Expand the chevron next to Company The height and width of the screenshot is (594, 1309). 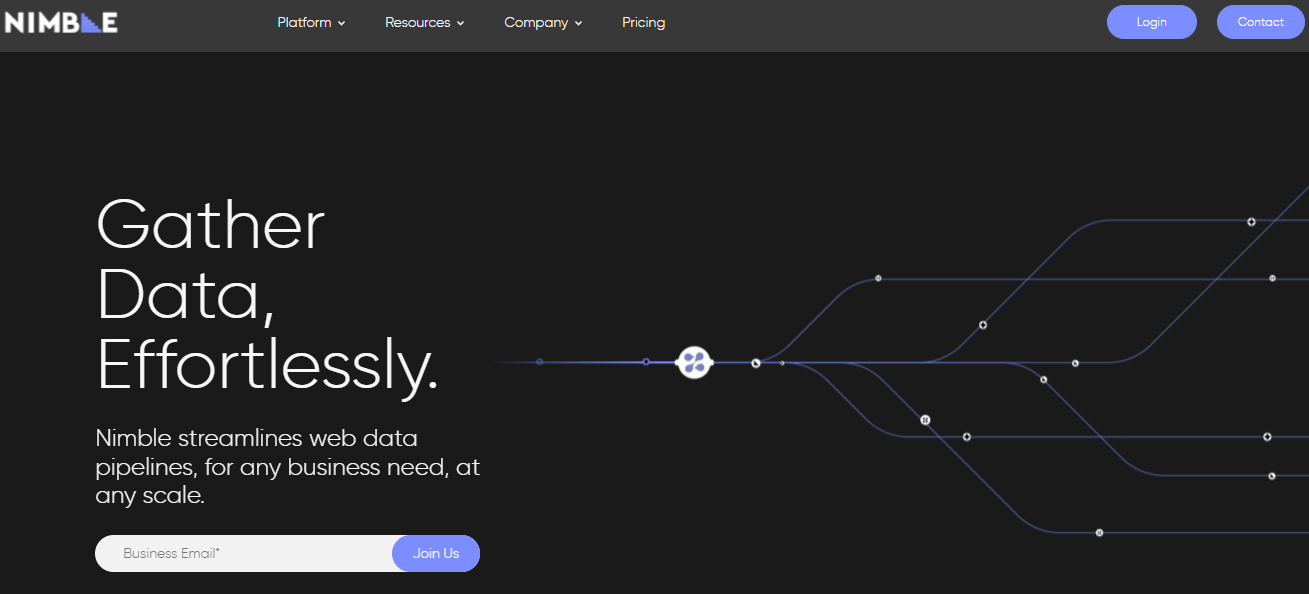coord(579,23)
